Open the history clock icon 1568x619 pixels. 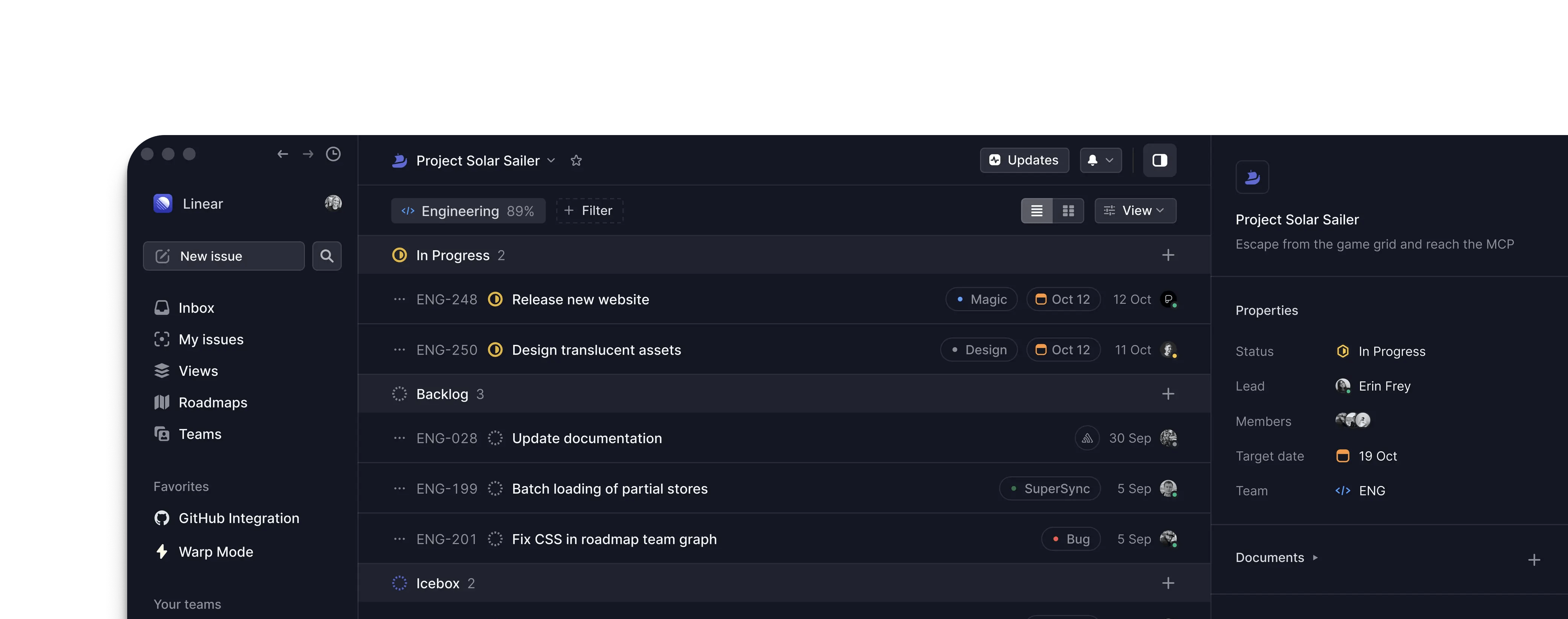333,154
